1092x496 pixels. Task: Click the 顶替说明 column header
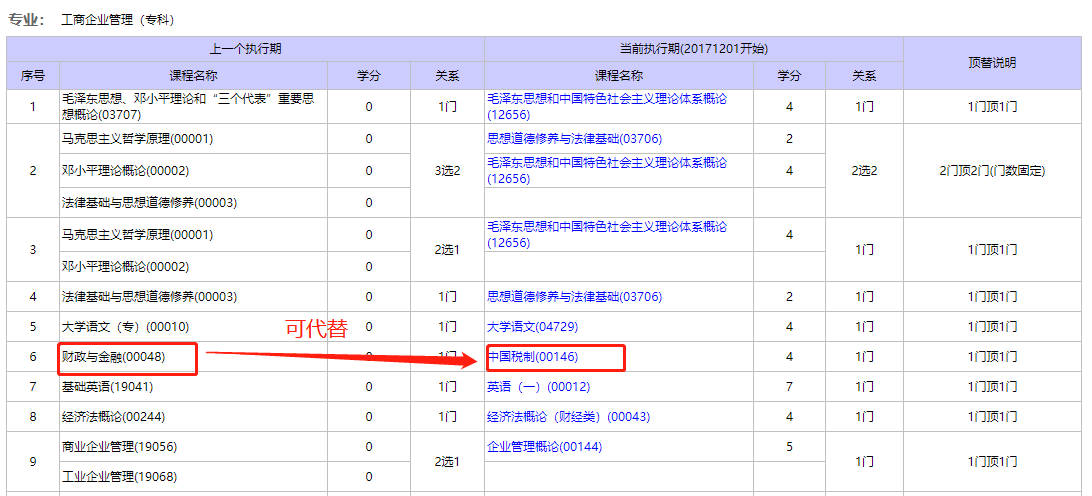992,63
